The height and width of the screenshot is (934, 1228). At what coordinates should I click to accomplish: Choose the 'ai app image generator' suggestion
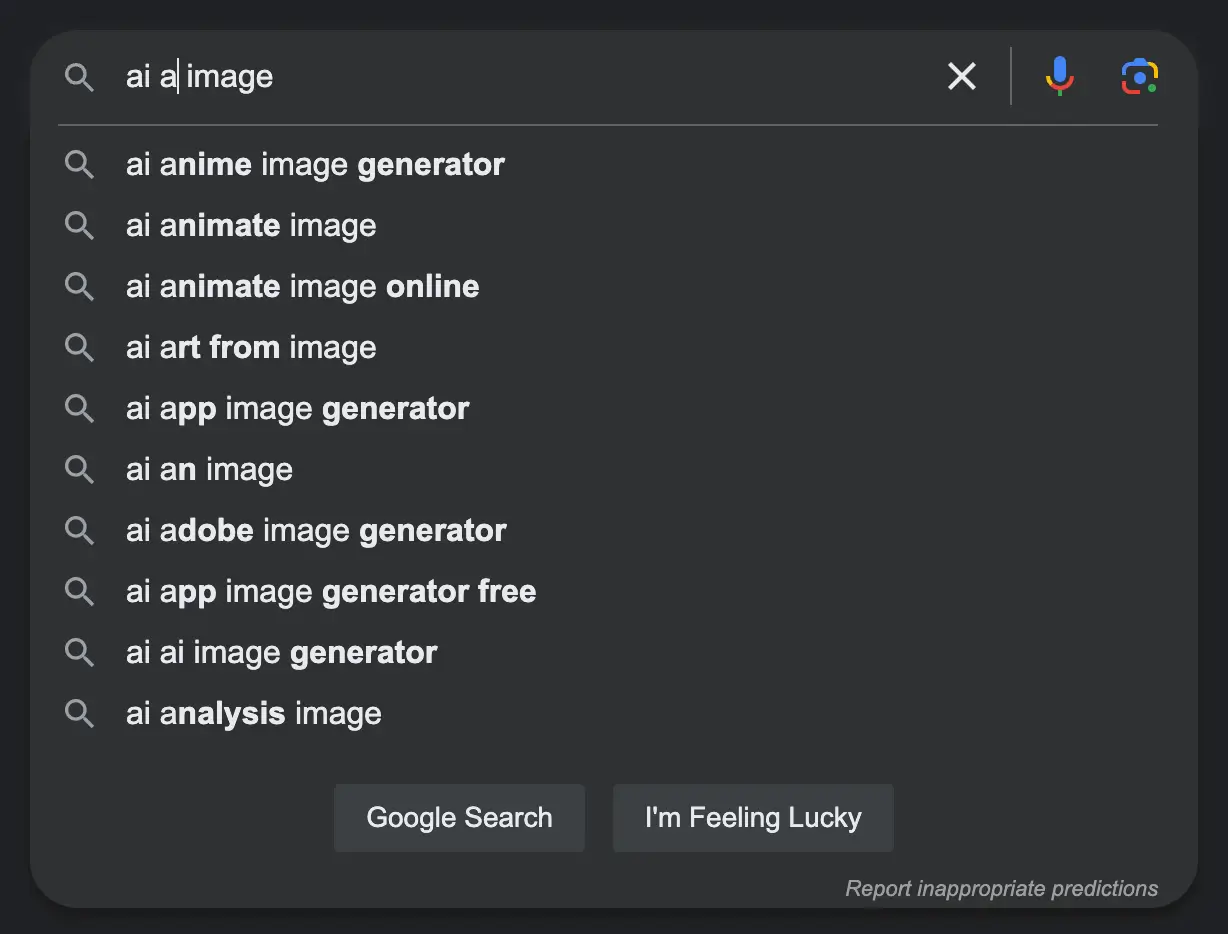coord(296,408)
